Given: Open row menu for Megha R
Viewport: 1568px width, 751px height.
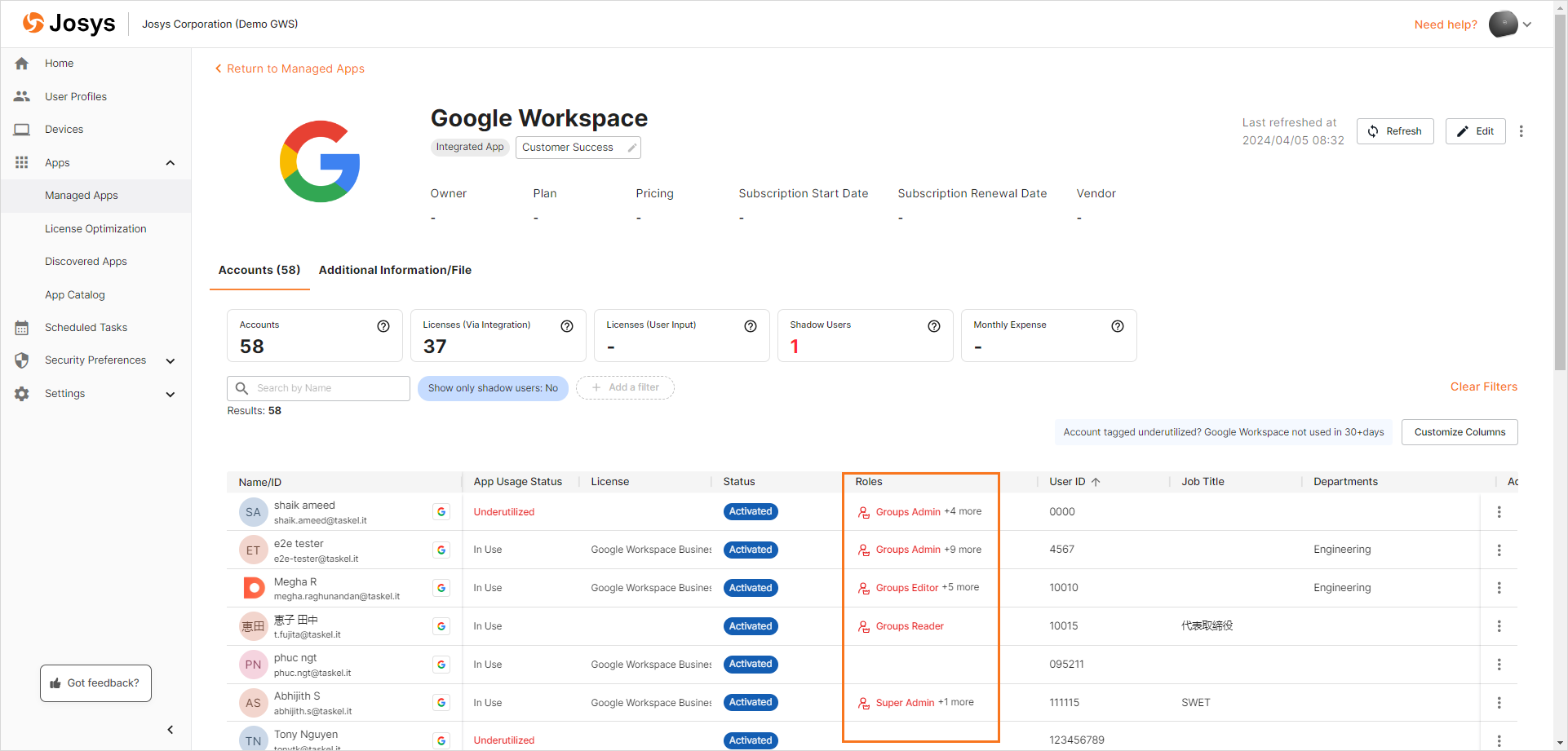Looking at the screenshot, I should (1499, 588).
